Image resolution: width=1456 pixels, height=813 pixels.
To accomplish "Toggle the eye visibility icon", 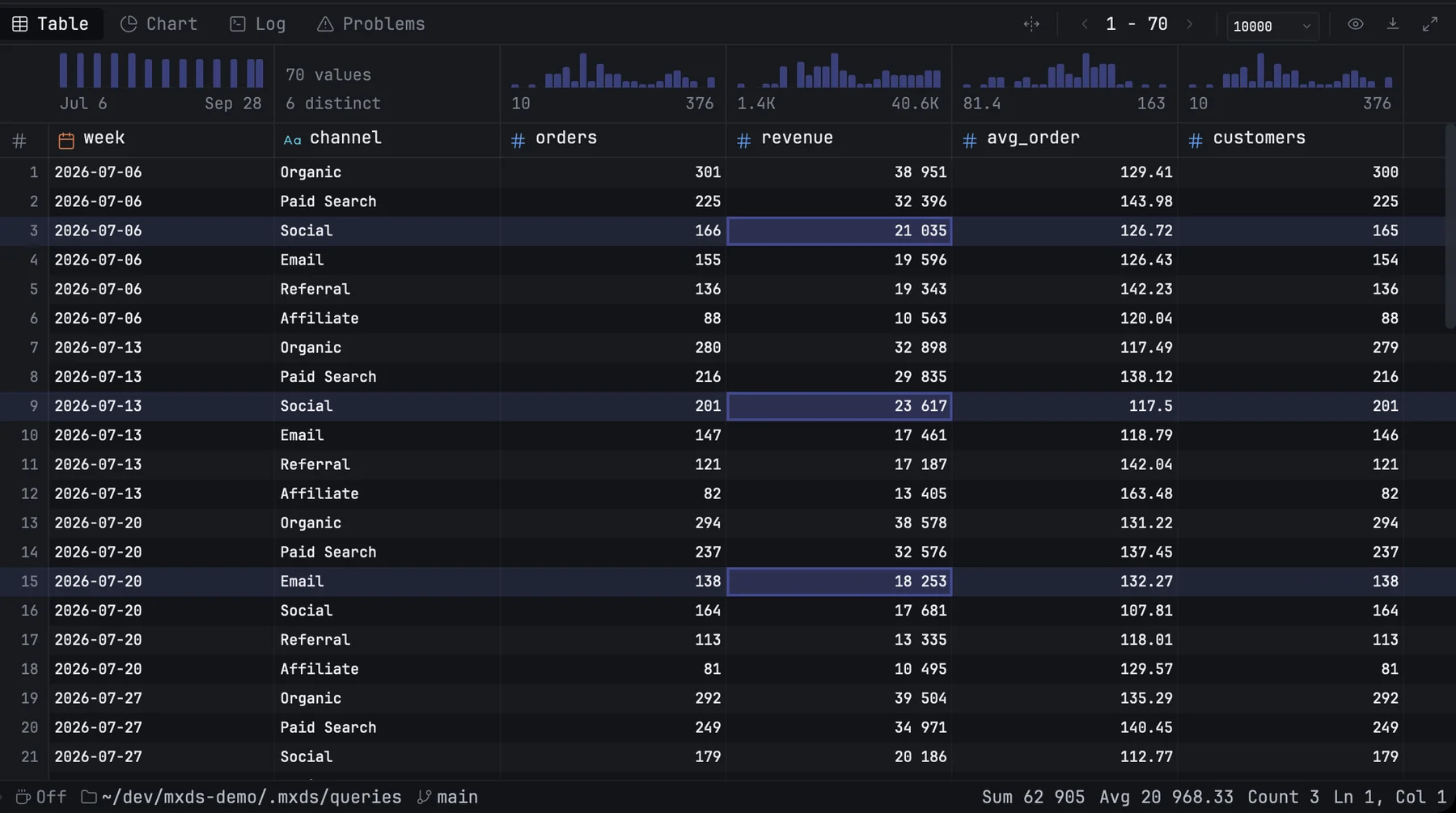I will point(1356,24).
